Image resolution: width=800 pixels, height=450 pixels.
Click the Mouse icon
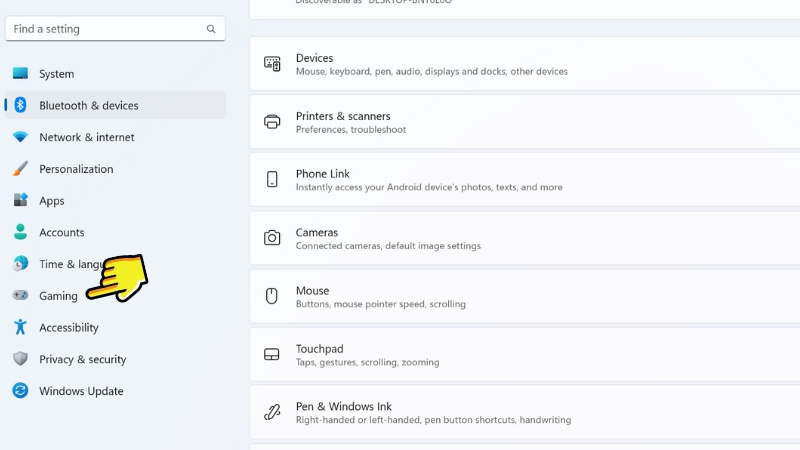272,296
